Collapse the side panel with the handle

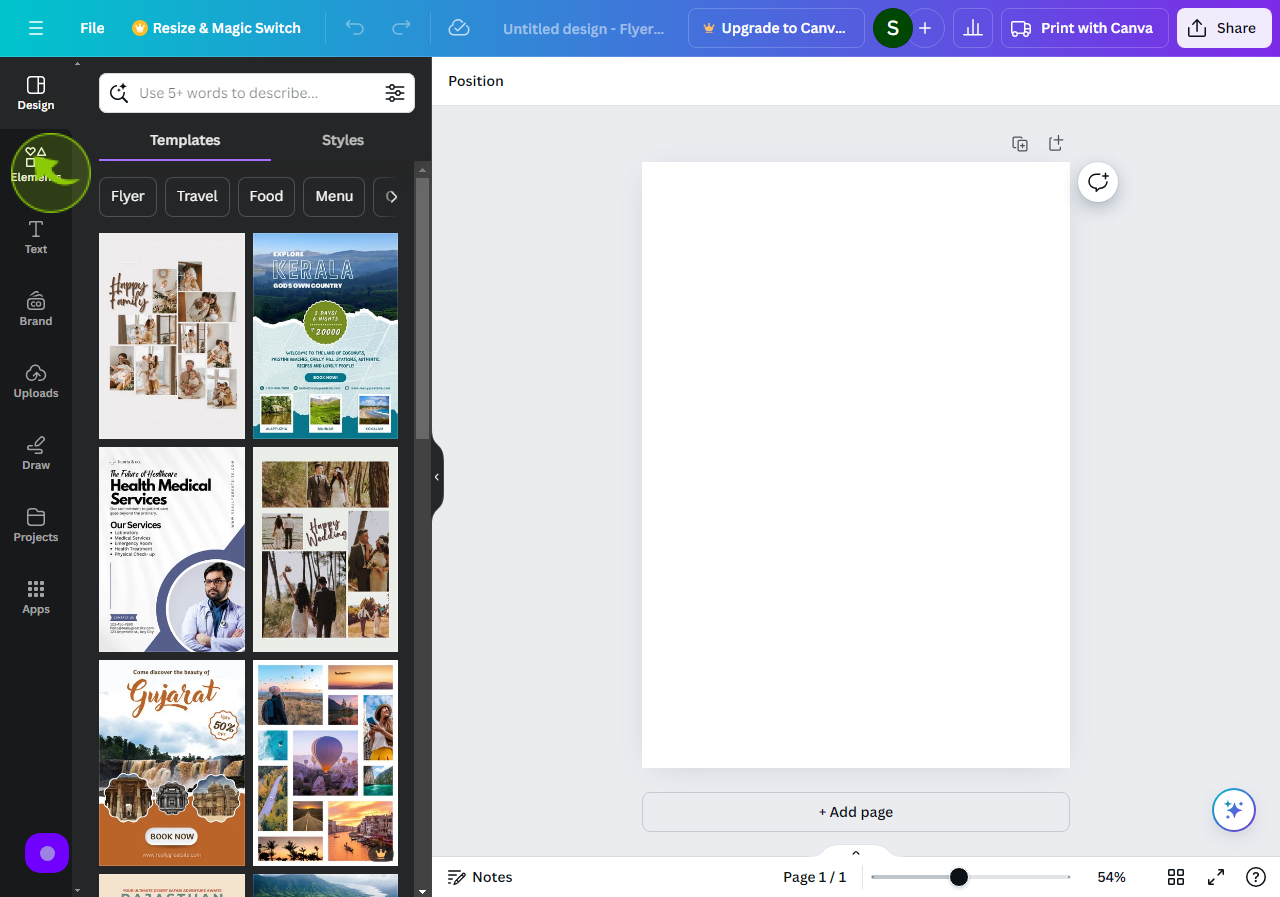coord(437,477)
